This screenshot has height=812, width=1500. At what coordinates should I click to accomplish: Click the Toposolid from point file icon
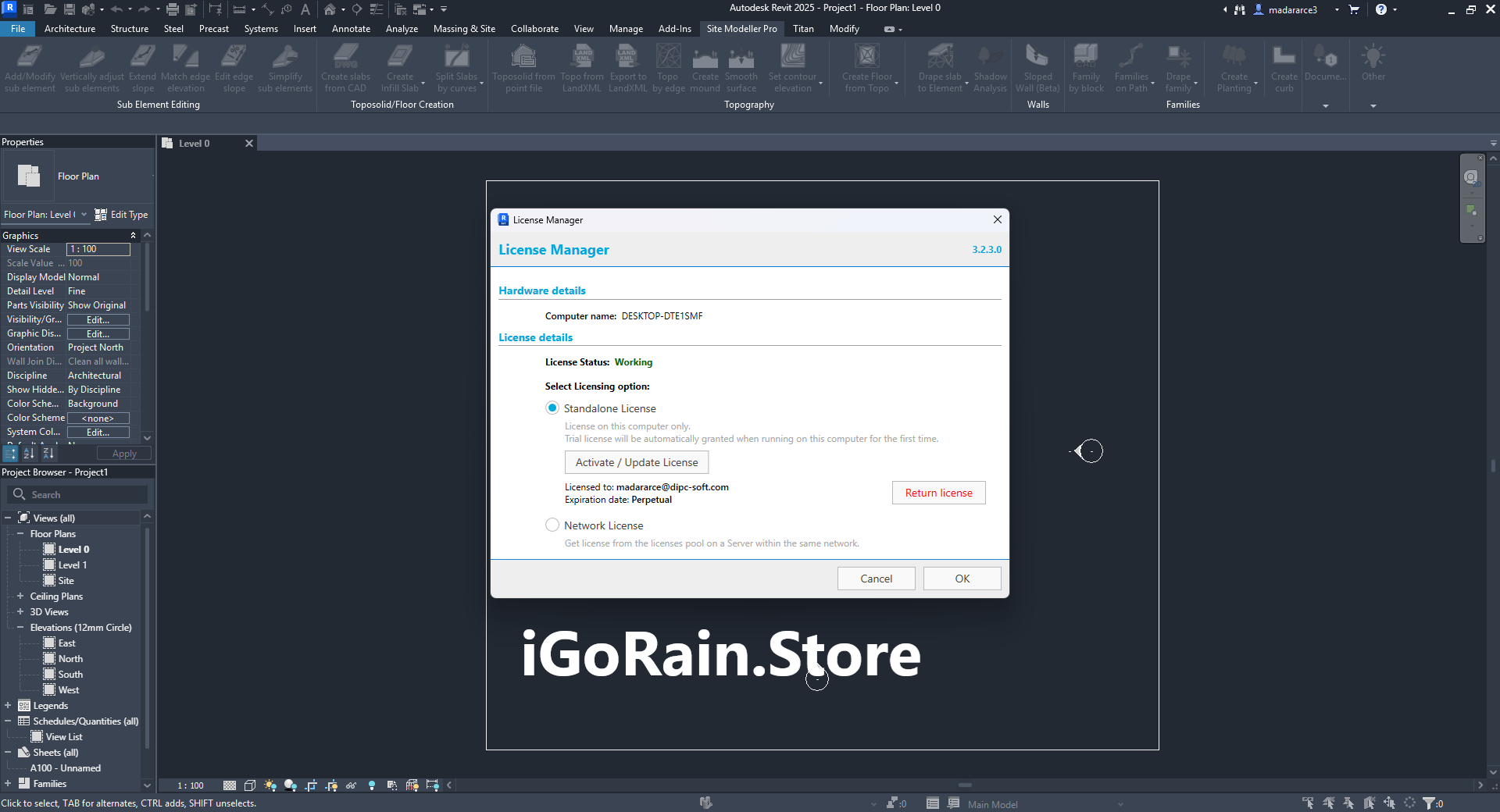[x=523, y=59]
